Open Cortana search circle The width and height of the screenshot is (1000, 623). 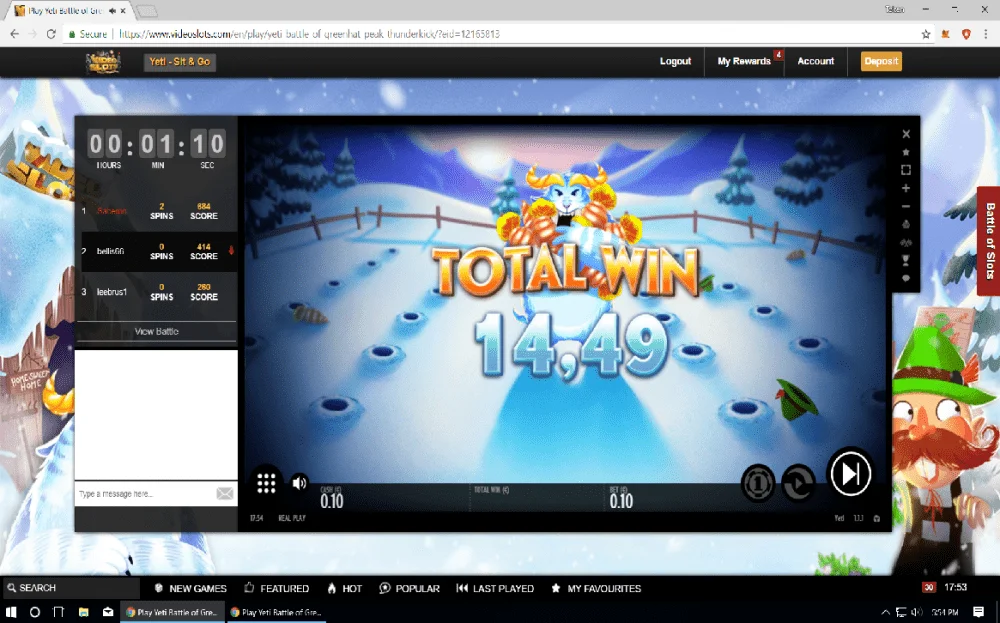coord(35,612)
